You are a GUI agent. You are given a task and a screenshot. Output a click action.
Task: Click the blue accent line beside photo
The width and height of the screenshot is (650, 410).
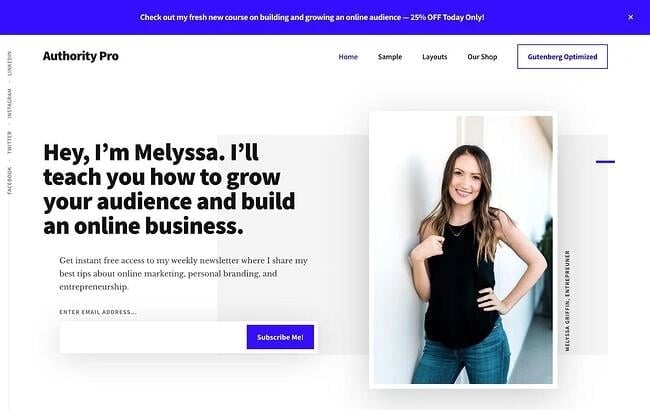(x=605, y=162)
